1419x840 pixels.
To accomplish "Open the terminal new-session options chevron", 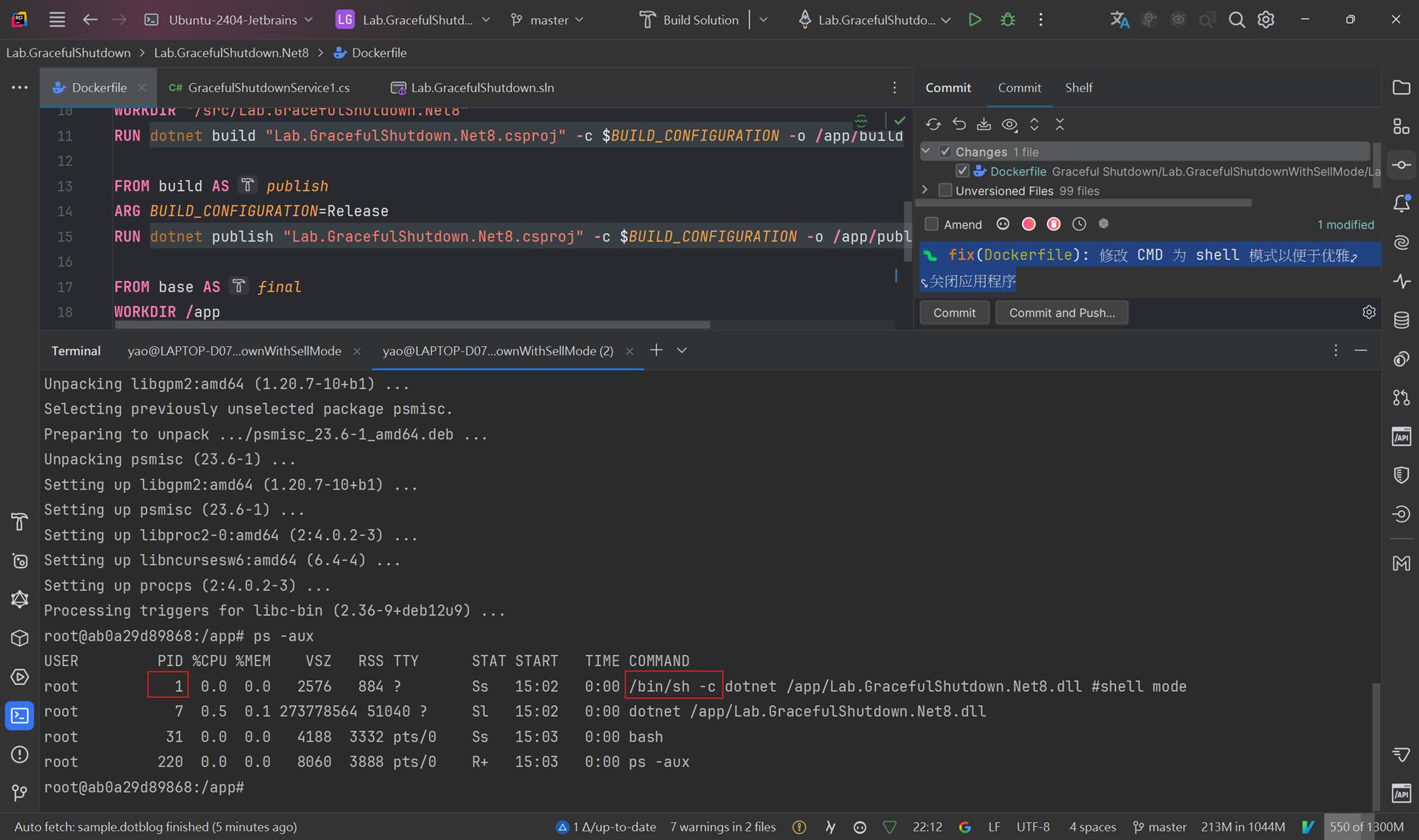I will (682, 350).
